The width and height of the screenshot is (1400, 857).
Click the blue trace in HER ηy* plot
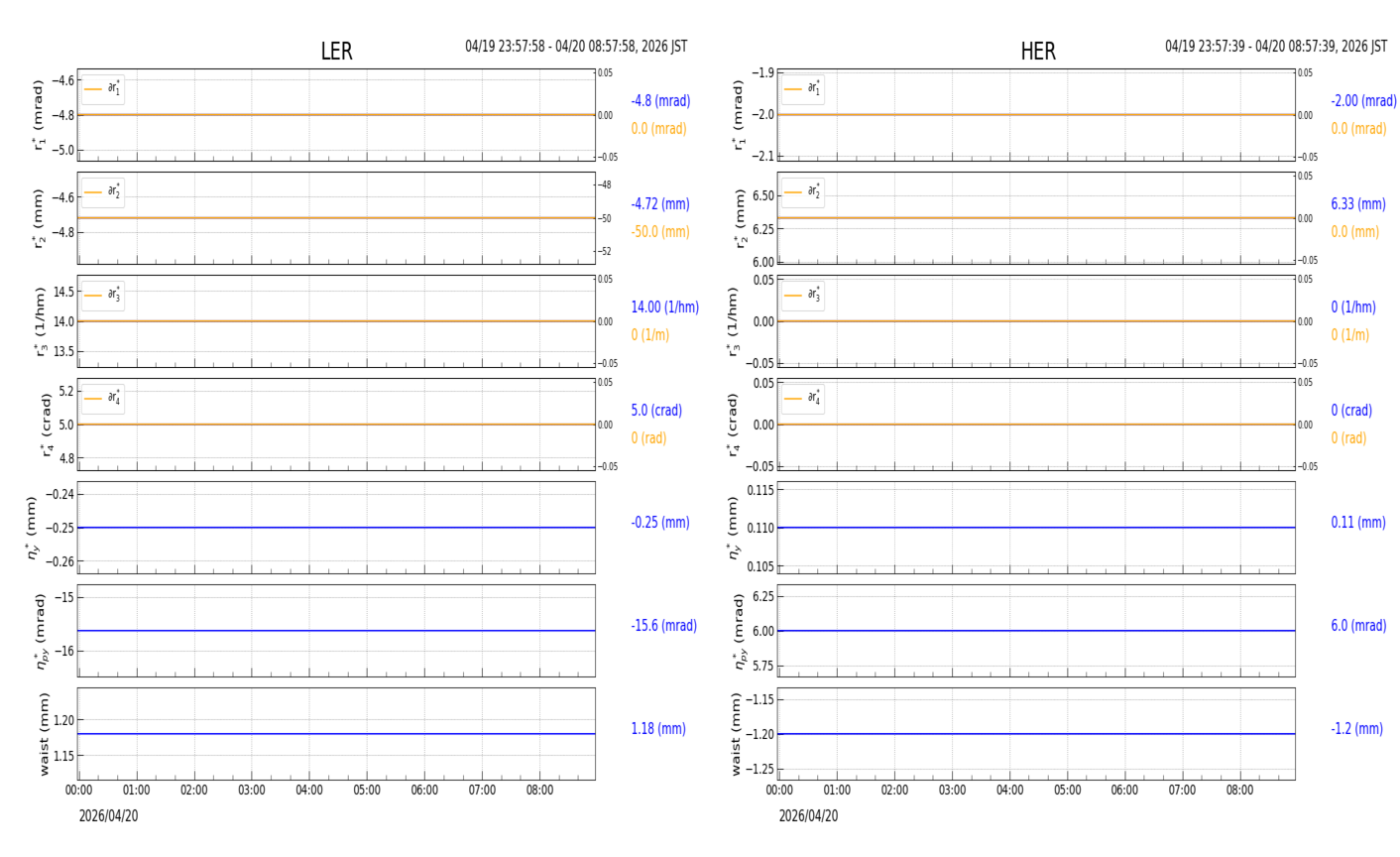(1036, 528)
